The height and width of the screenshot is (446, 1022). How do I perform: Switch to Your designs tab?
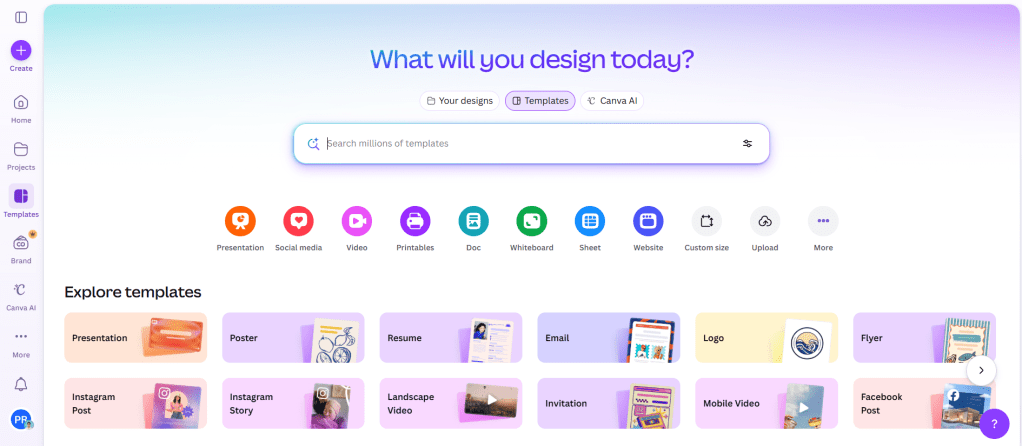[x=460, y=101]
